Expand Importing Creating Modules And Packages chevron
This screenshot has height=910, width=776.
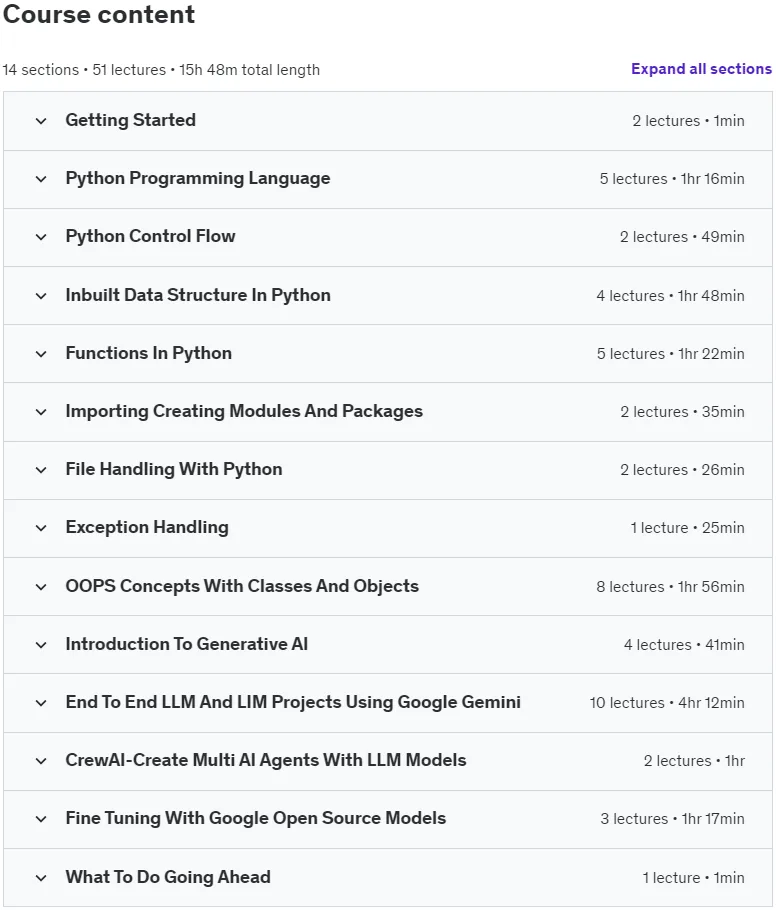(x=41, y=412)
